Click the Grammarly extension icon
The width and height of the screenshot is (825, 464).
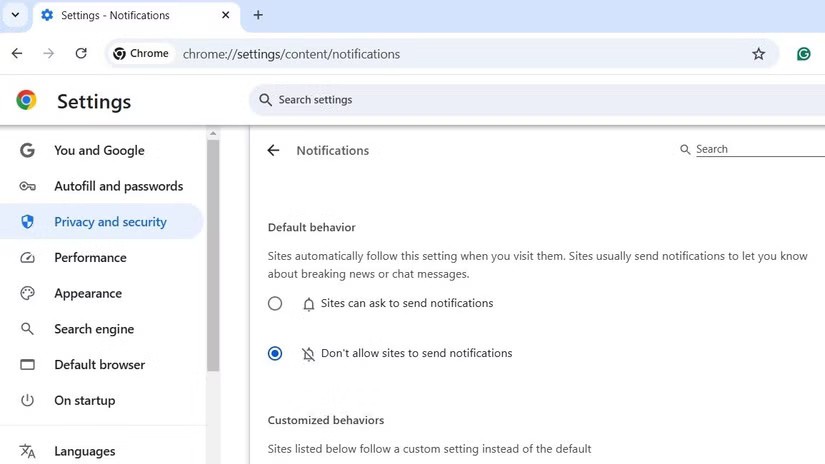(803, 54)
